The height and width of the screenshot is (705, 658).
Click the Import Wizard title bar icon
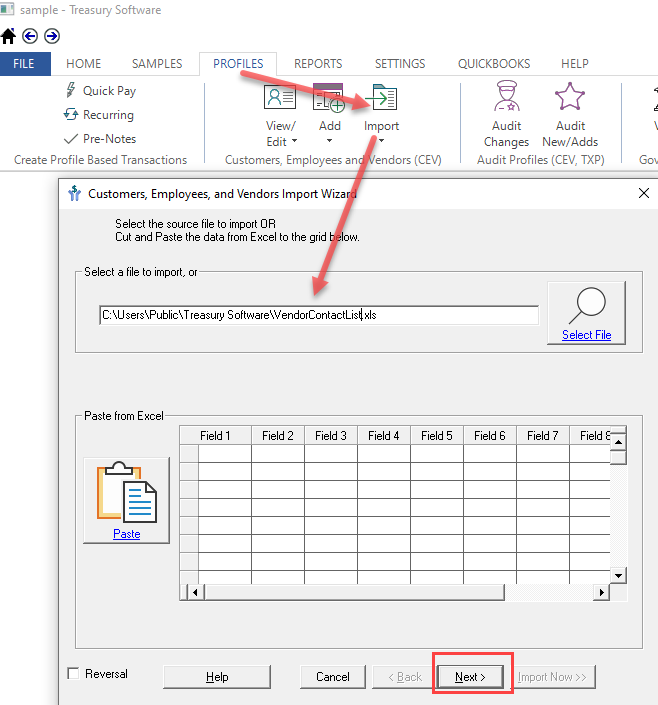[x=74, y=193]
